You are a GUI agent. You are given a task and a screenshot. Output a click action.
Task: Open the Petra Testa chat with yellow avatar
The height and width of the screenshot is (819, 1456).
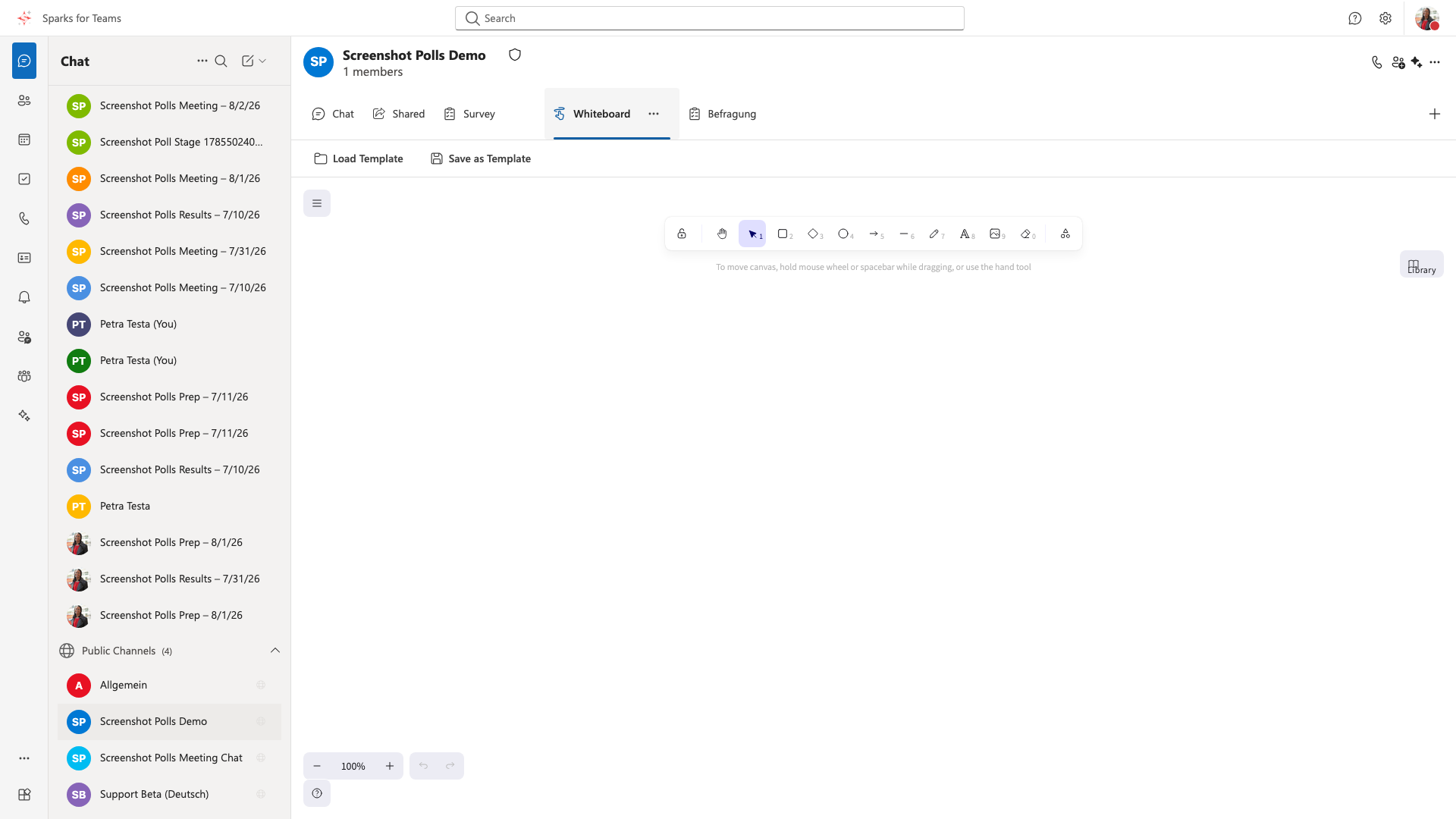[169, 506]
